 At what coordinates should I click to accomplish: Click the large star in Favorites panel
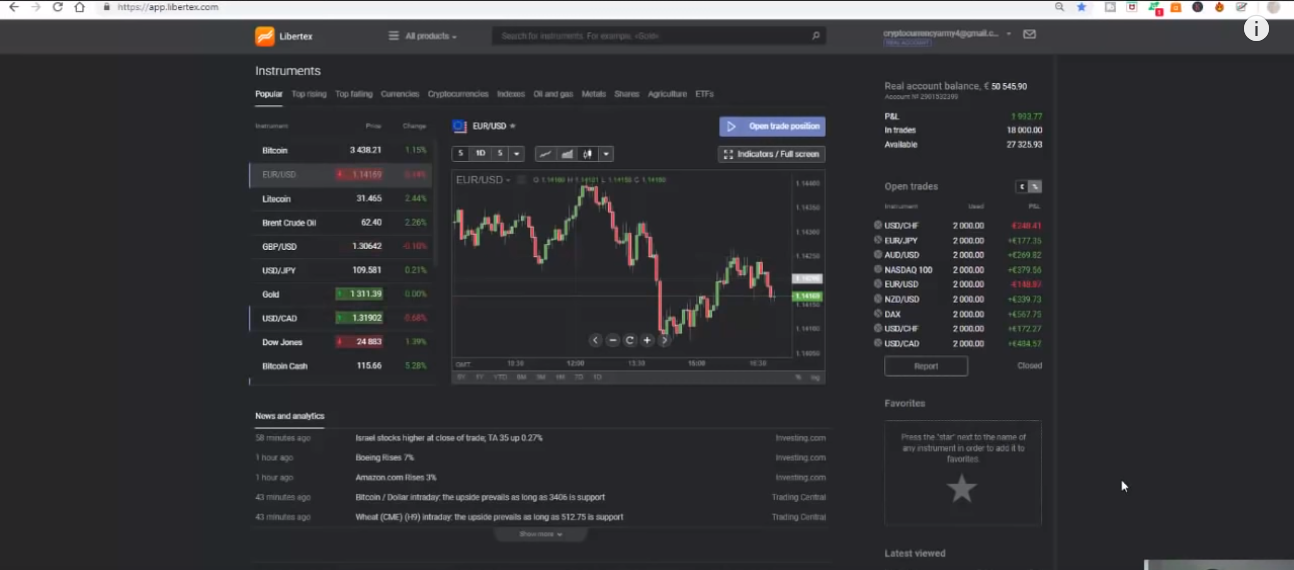click(x=962, y=488)
